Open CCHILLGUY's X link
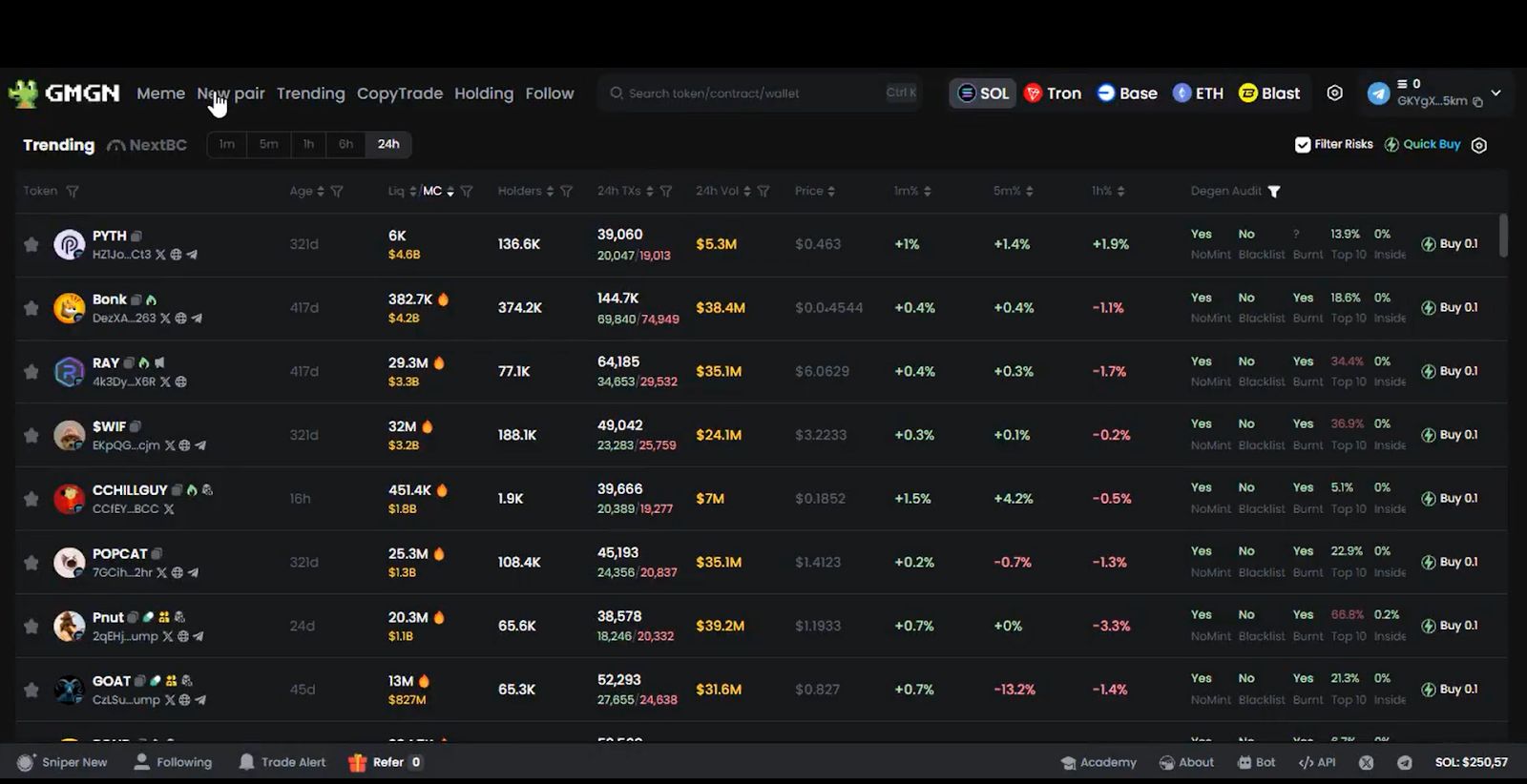Image resolution: width=1527 pixels, height=784 pixels. click(169, 509)
